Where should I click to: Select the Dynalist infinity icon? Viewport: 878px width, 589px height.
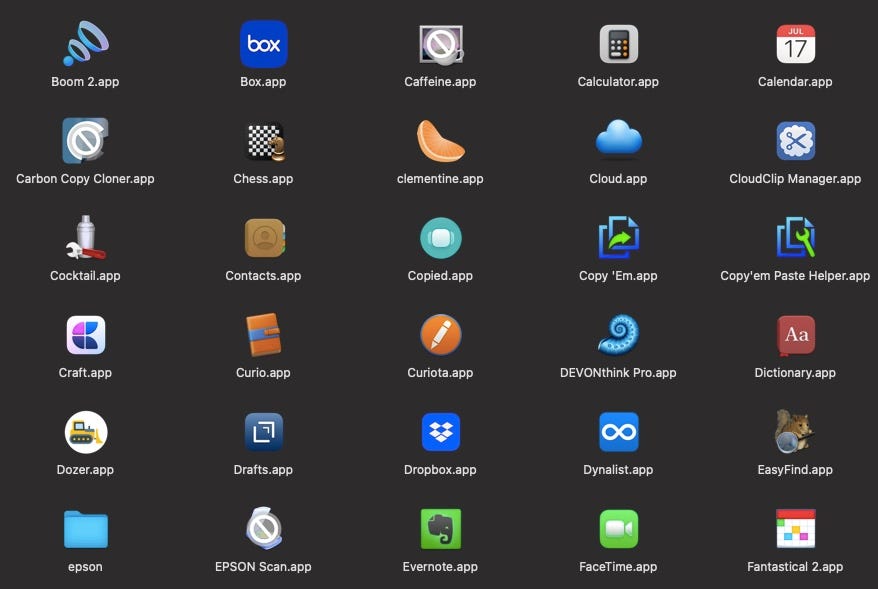click(618, 432)
